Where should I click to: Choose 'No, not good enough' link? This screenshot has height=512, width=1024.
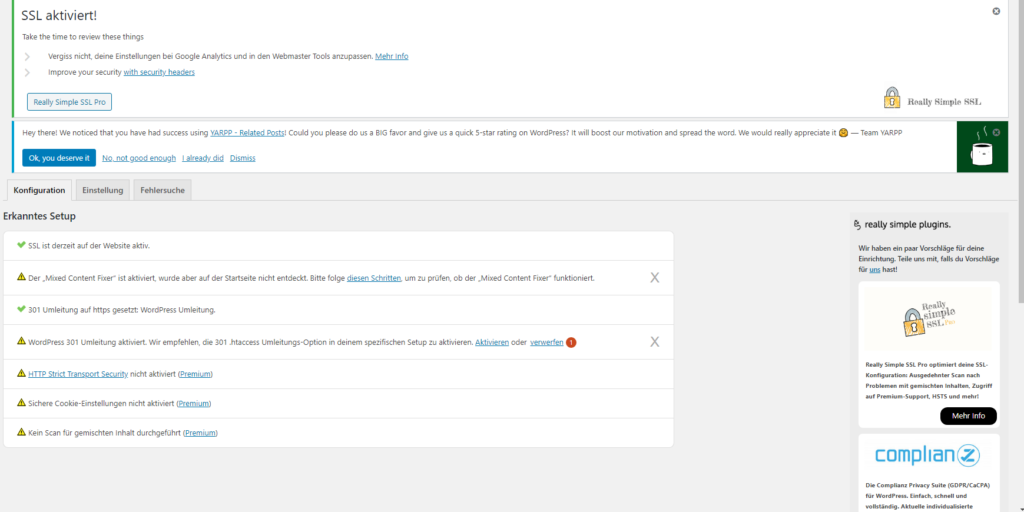coord(139,158)
